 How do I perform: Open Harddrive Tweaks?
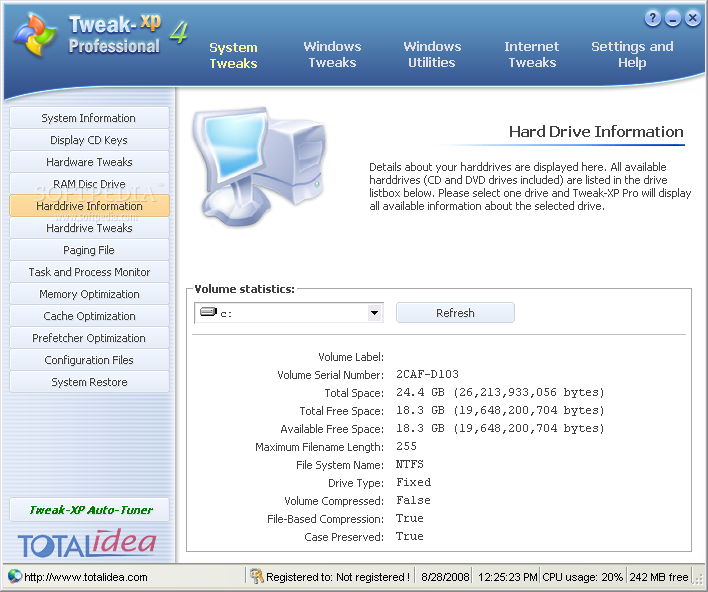89,228
